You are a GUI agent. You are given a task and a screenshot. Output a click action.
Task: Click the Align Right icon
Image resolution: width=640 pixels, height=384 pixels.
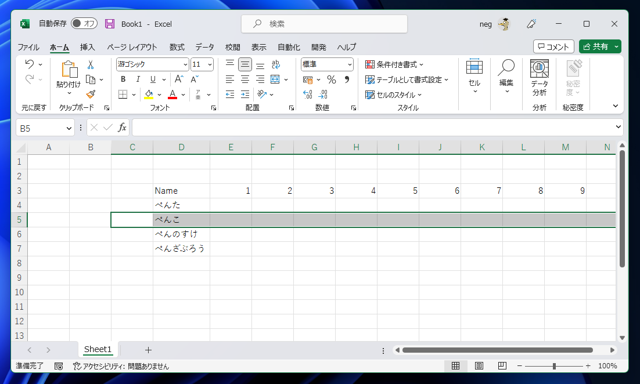[260, 79]
